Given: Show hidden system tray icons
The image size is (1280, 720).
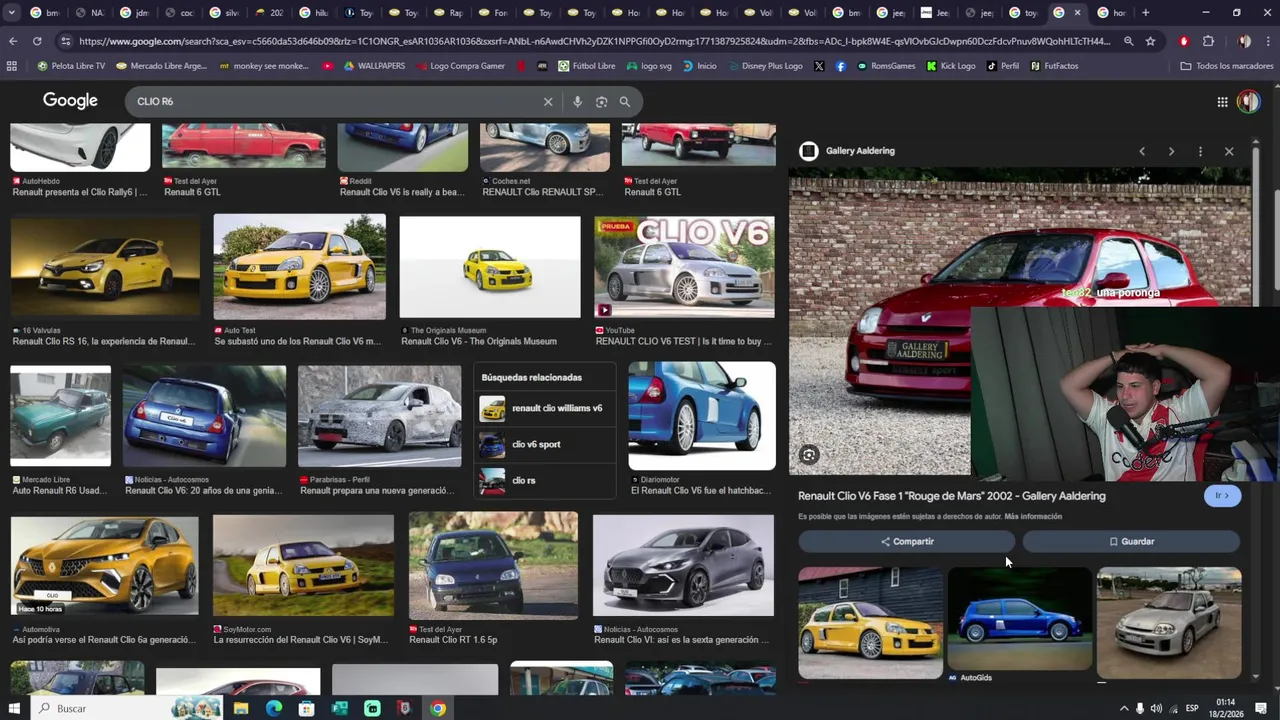Looking at the screenshot, I should 1123,708.
